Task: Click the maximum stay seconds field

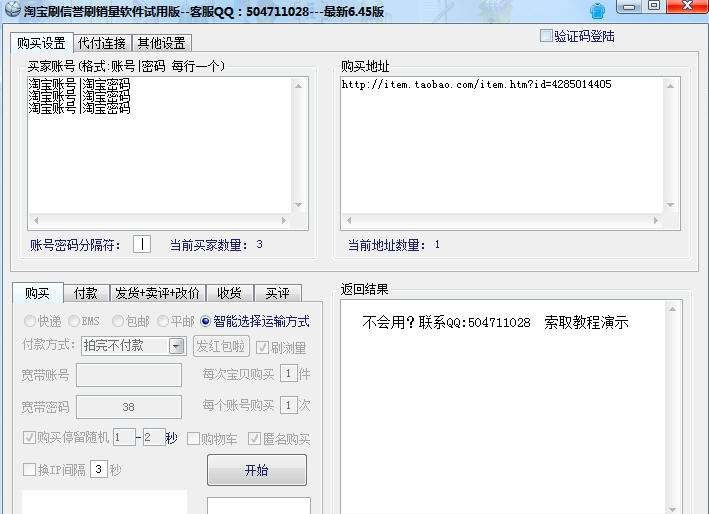Action: click(154, 437)
